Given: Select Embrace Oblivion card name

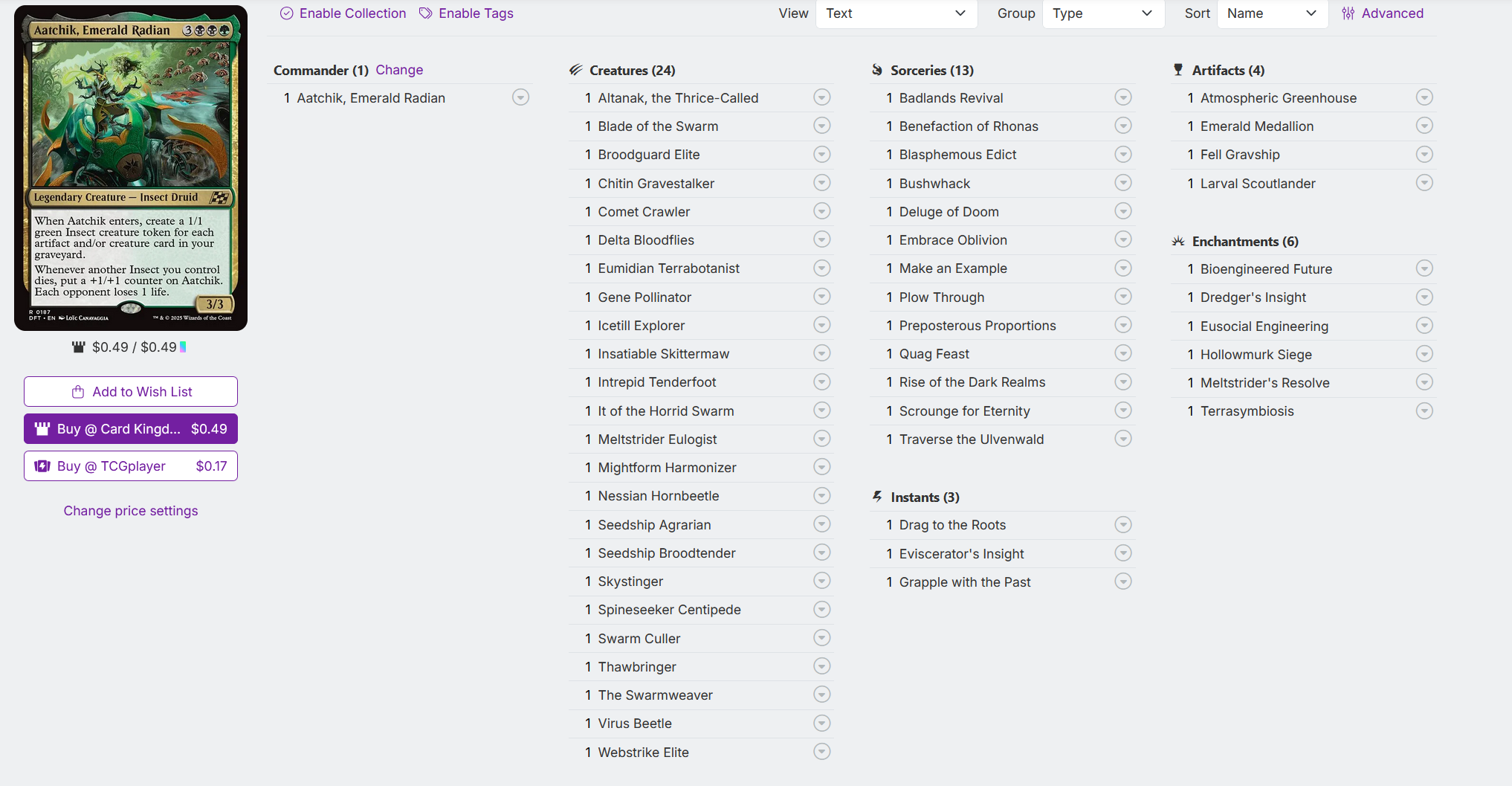Looking at the screenshot, I should [953, 240].
